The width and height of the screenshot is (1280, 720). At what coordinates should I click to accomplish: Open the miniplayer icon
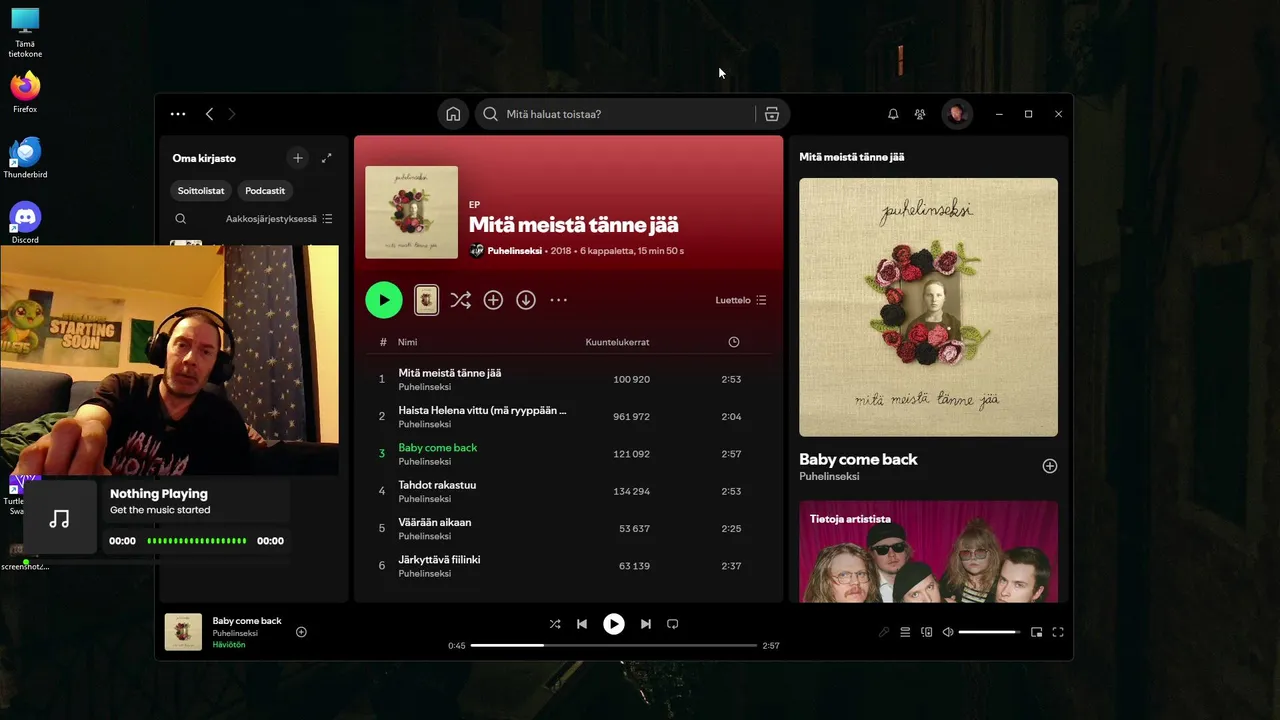1037,632
